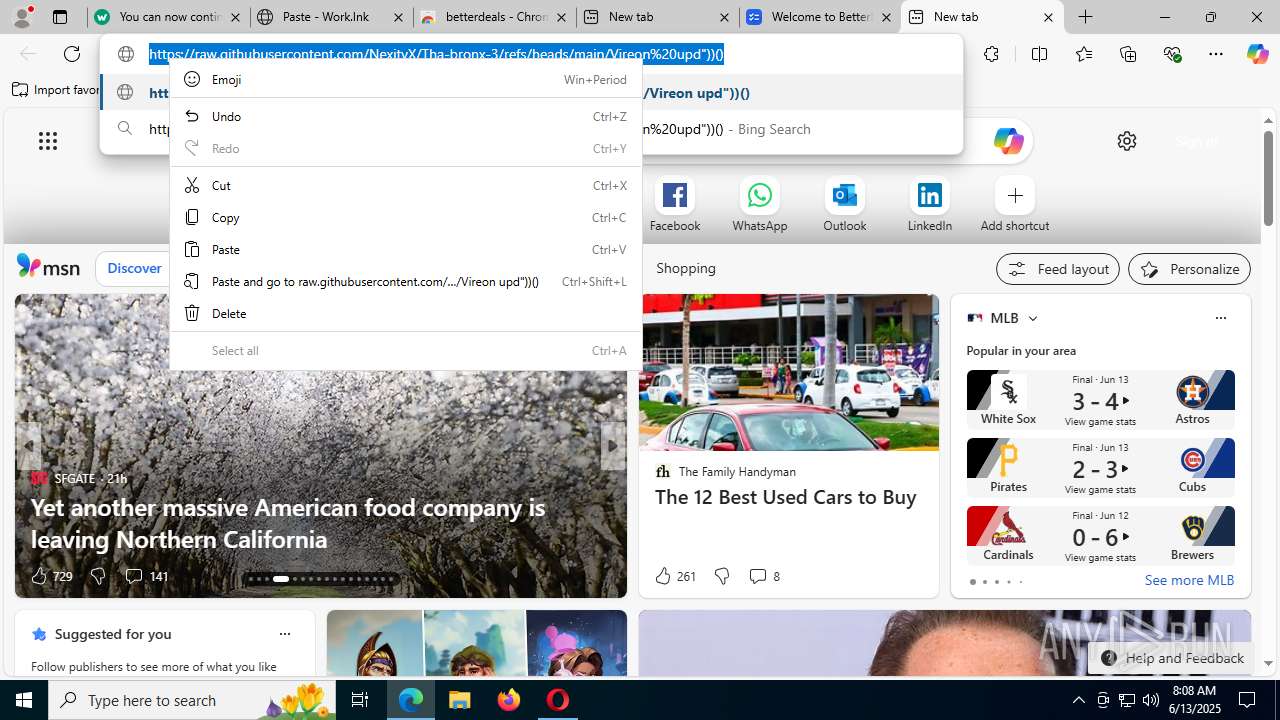Dislike the SFGATE food company article
The height and width of the screenshot is (720, 1280).
(97, 576)
